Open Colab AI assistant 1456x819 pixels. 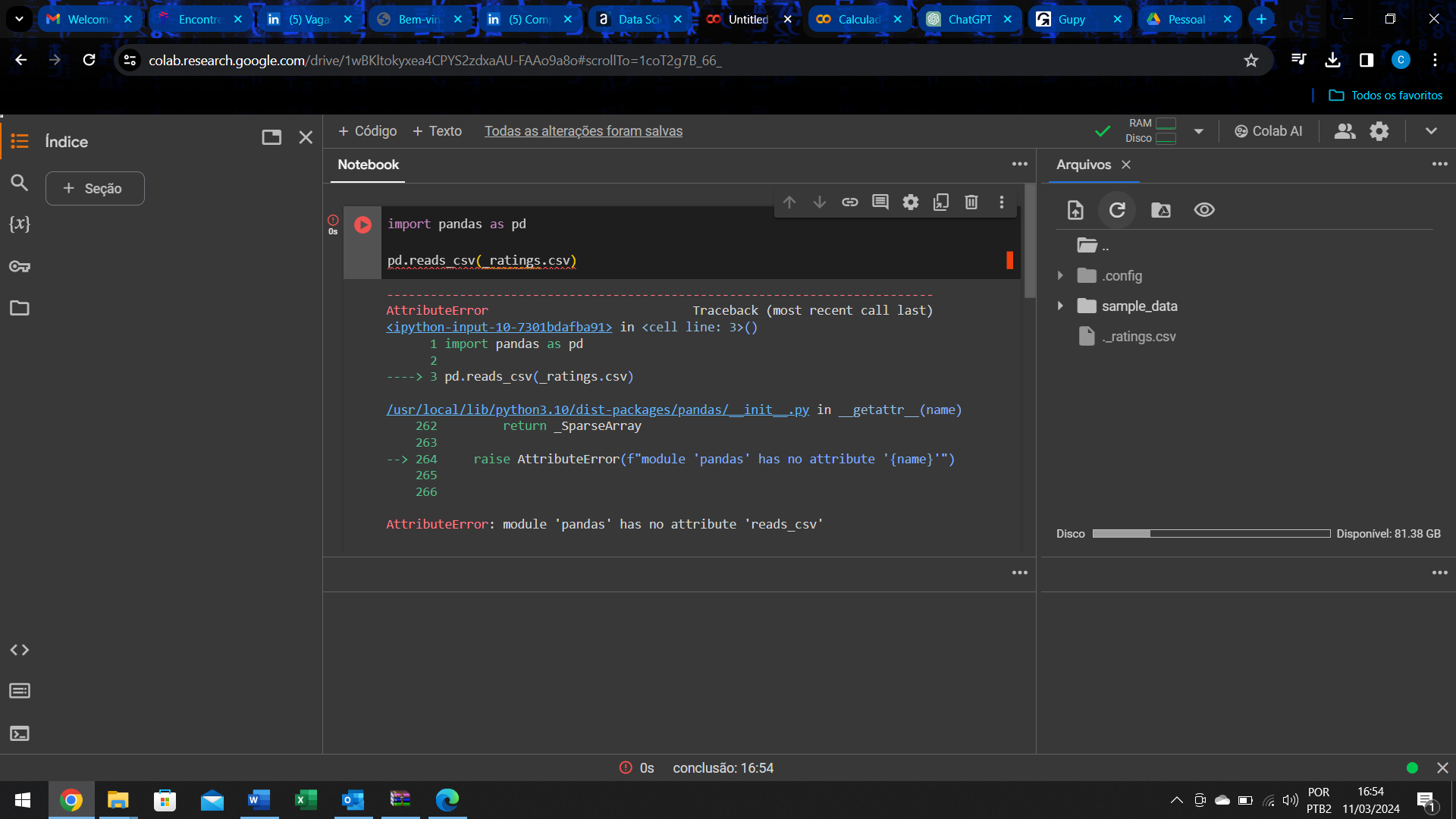pyautogui.click(x=1268, y=131)
